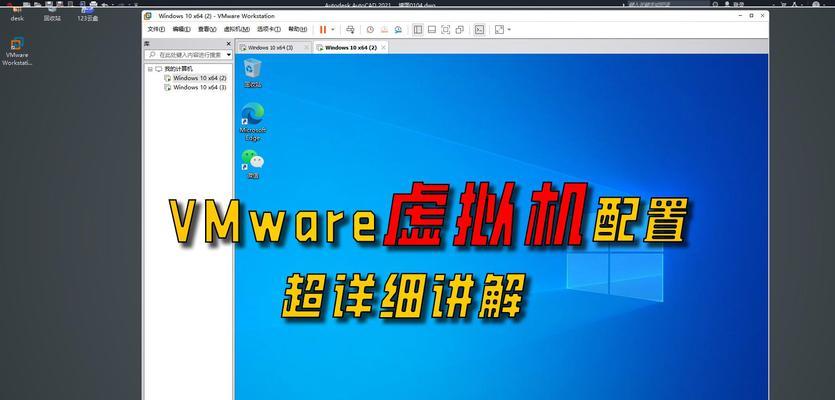The image size is (835, 400).
Task: Click the Microsoft Edge shortcut in the guest
Action: coord(252,123)
